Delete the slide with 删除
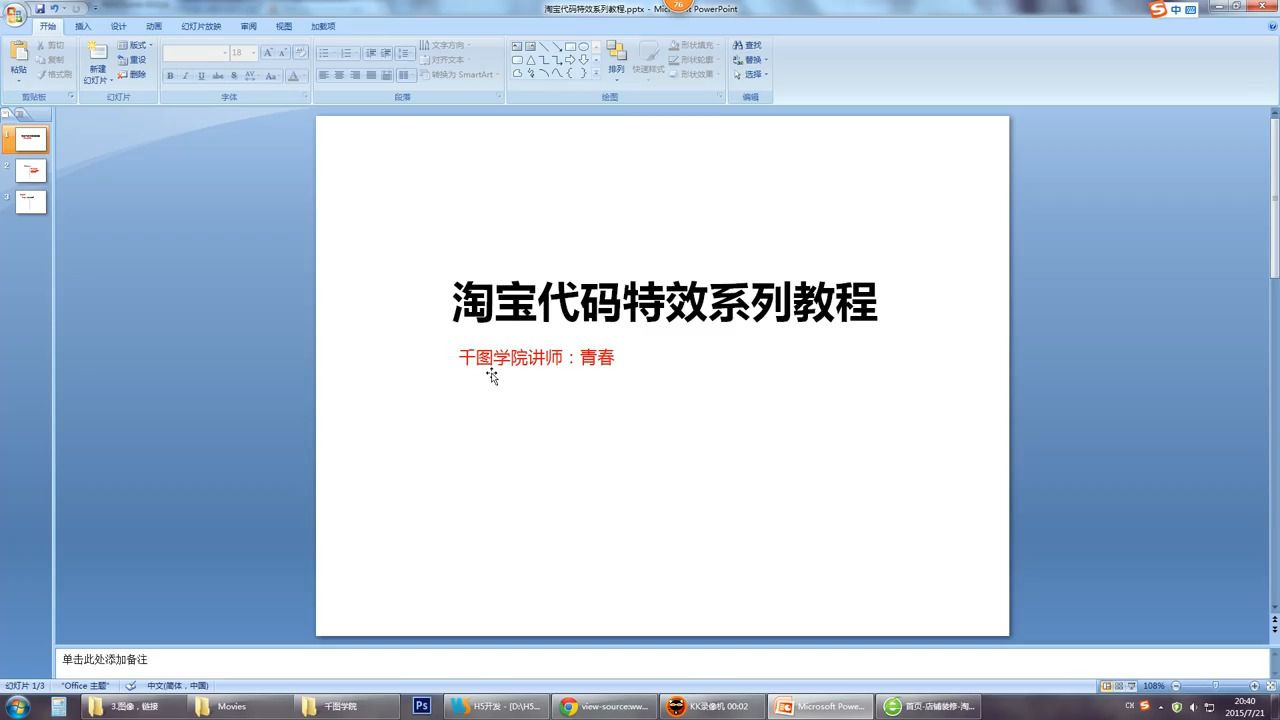This screenshot has height=720, width=1280. (x=132, y=74)
